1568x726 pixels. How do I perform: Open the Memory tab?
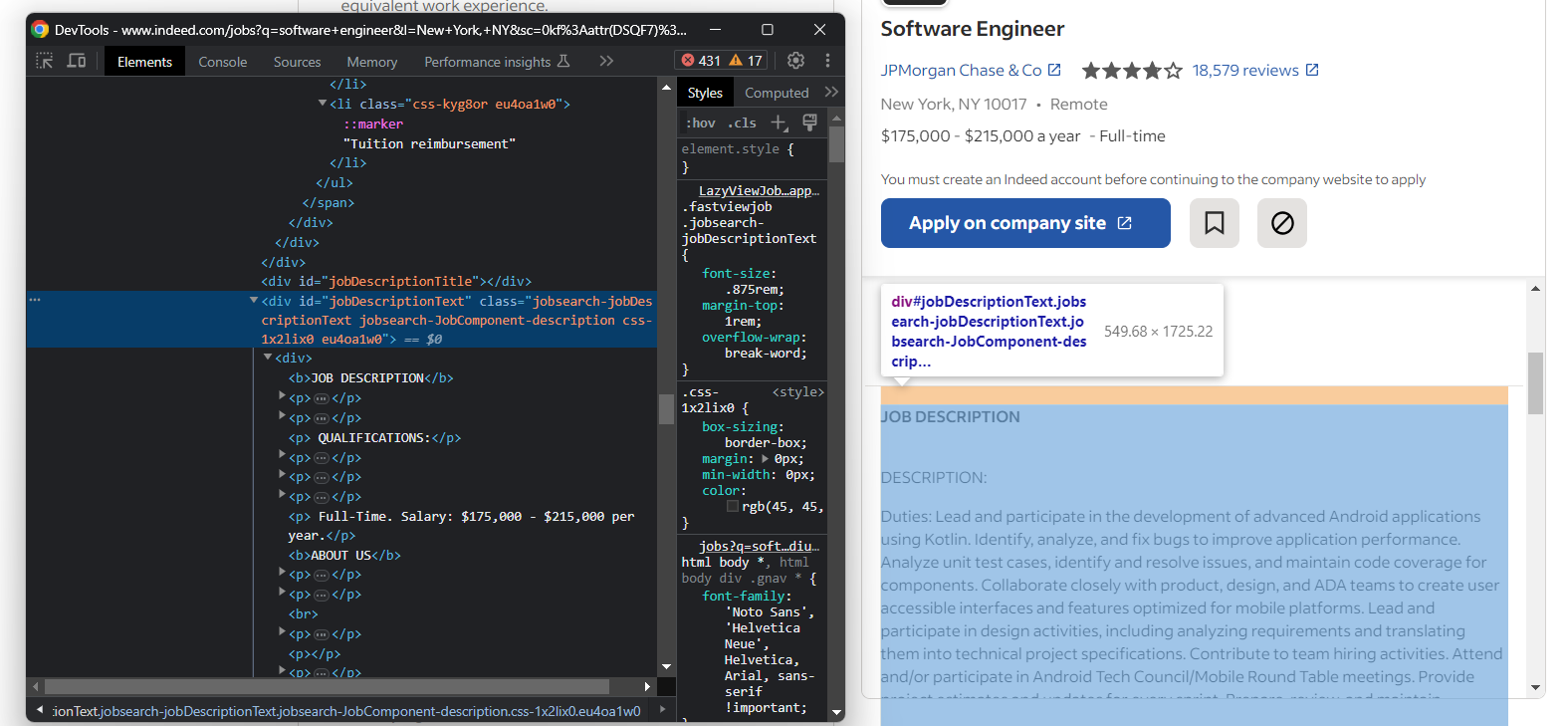tap(371, 62)
